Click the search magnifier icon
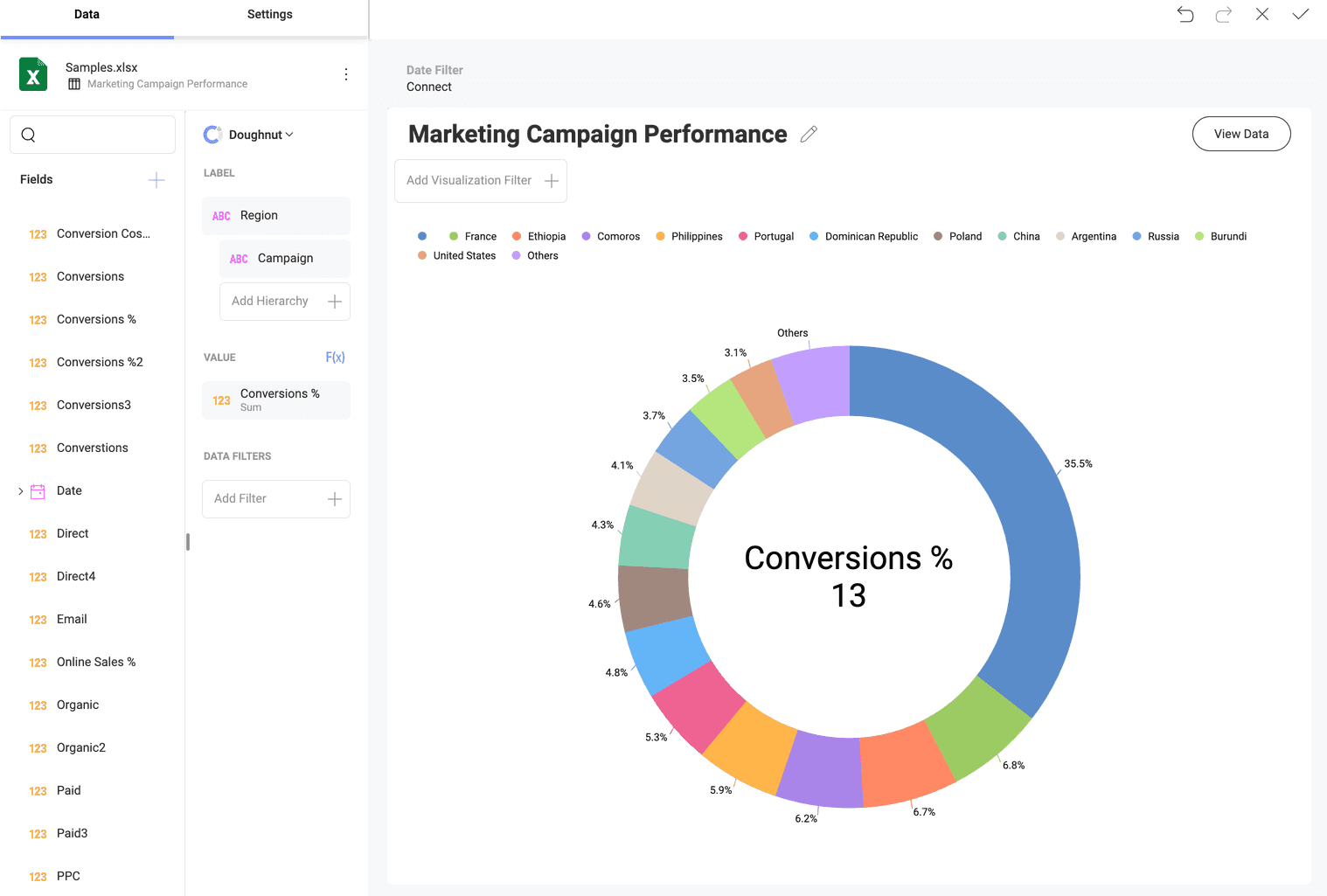Screen dimensions: 1327x896 [28, 135]
